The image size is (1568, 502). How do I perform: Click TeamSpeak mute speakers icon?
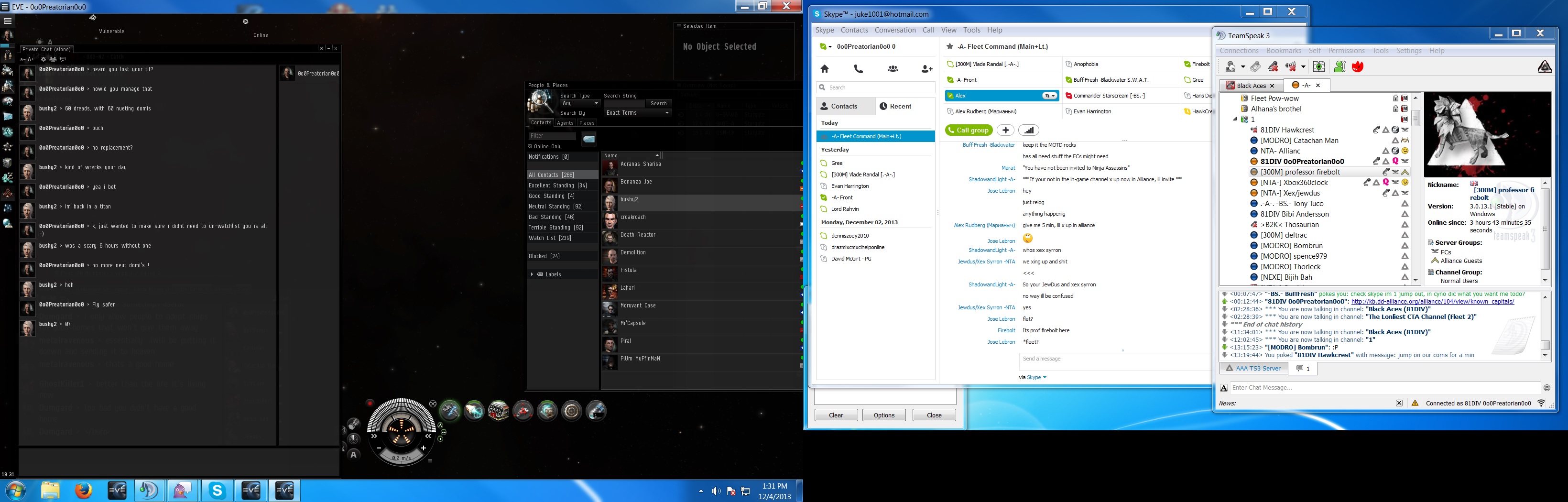1290,67
